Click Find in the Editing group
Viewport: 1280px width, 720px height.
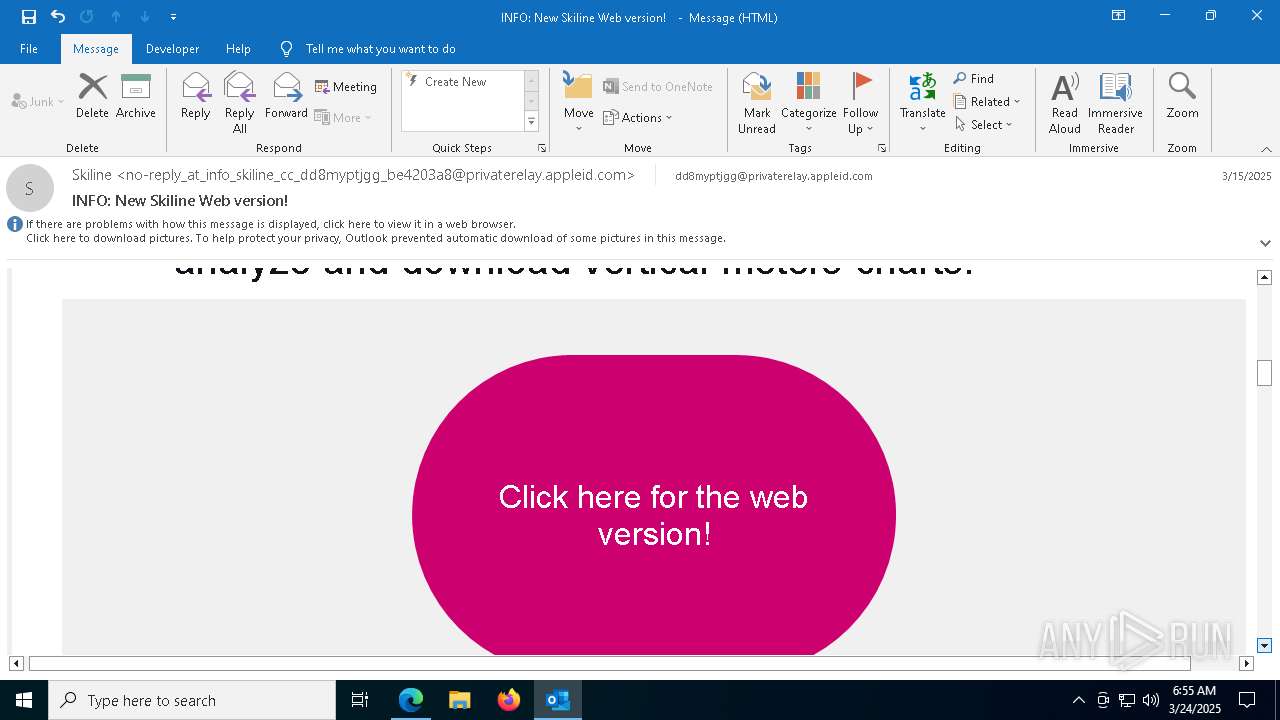click(x=974, y=79)
